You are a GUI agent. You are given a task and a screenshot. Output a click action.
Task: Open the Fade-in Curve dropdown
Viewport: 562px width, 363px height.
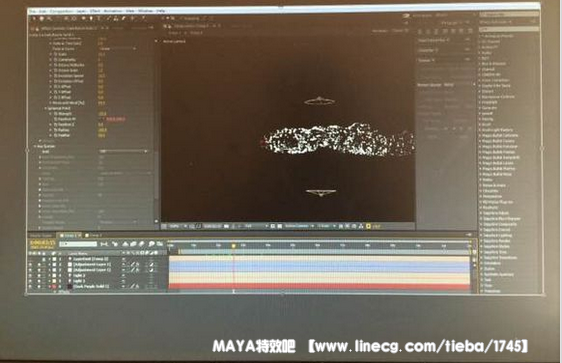click(118, 49)
